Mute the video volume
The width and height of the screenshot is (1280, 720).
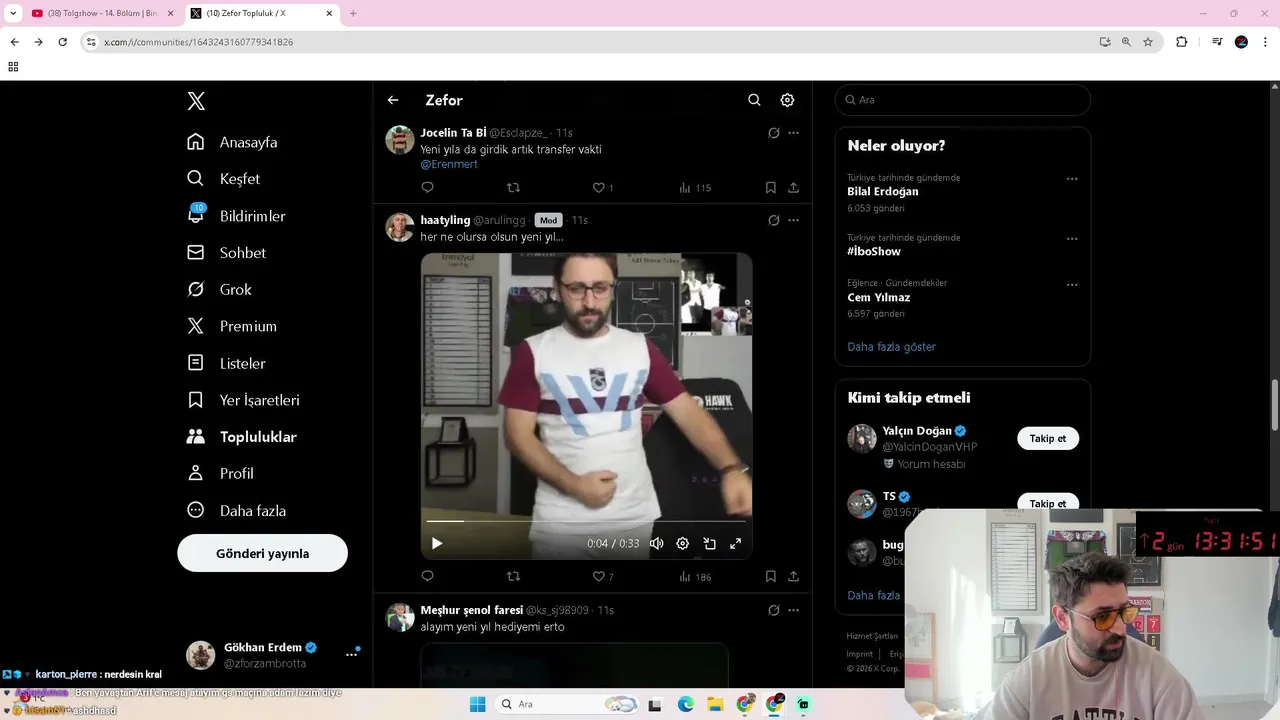pyautogui.click(x=656, y=544)
